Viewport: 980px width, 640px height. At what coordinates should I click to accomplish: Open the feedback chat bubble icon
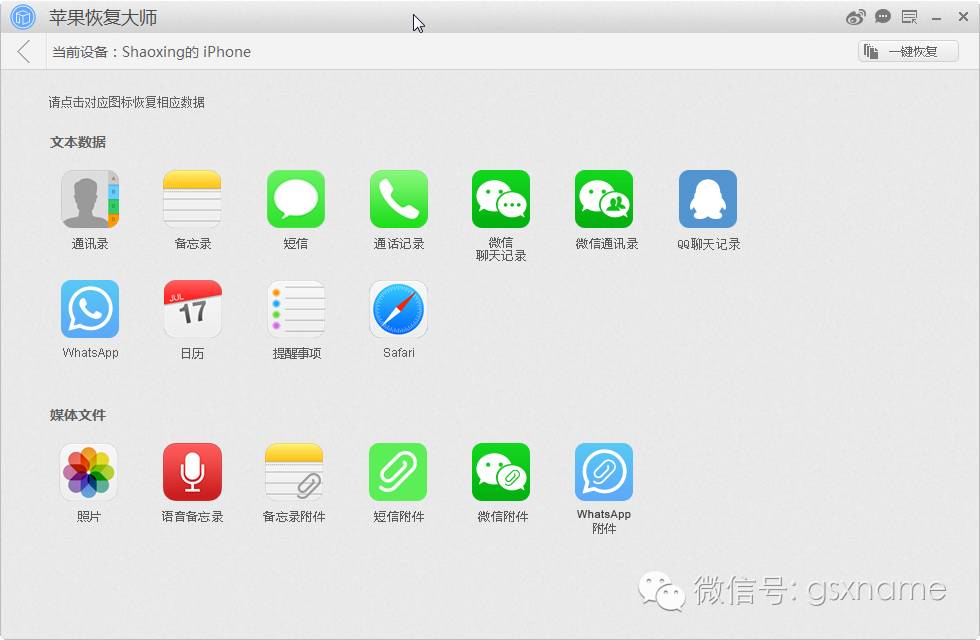882,17
